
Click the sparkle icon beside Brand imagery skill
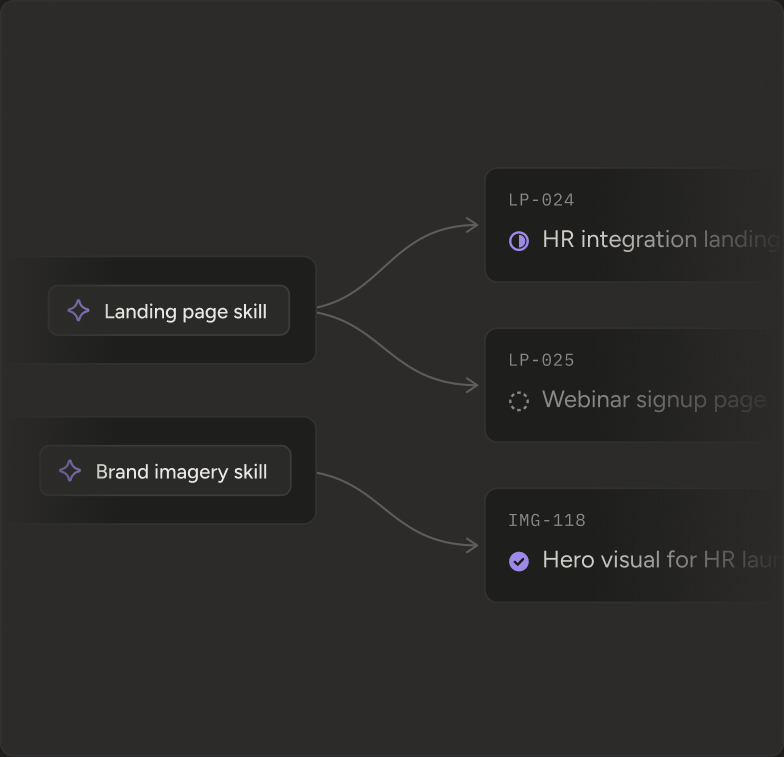[x=70, y=471]
